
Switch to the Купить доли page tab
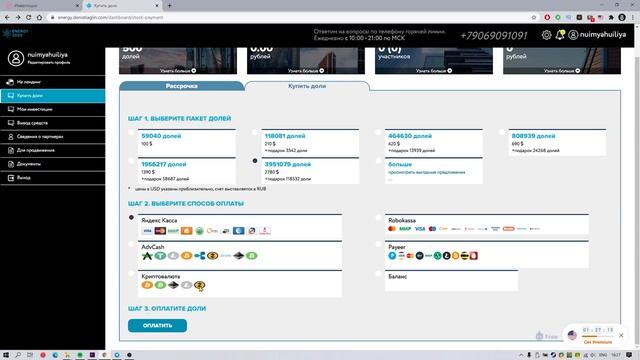(x=307, y=86)
